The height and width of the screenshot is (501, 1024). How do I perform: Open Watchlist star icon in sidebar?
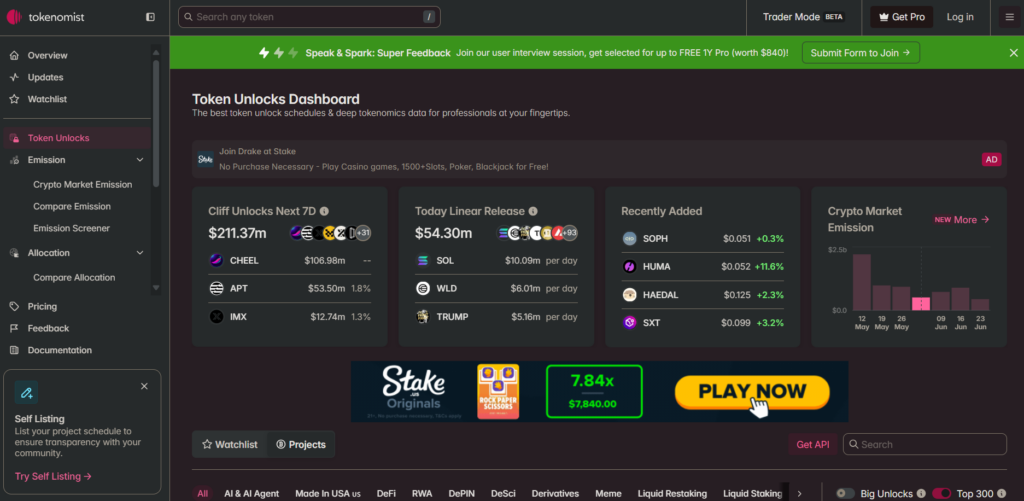coord(14,99)
